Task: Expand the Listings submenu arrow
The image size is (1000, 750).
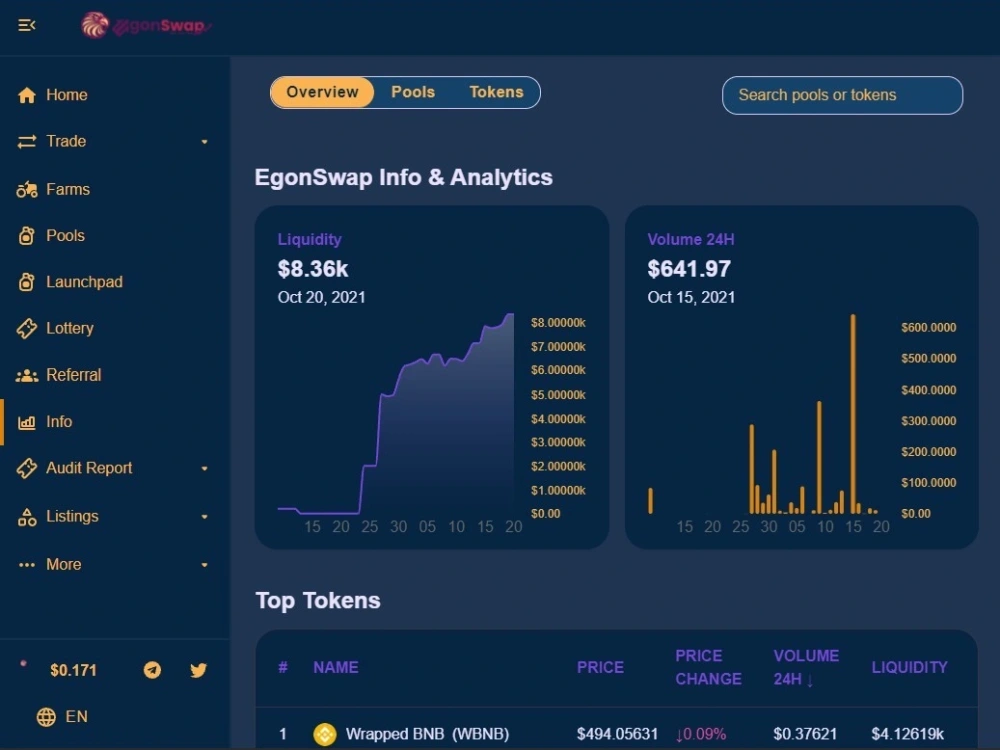Action: (x=205, y=517)
